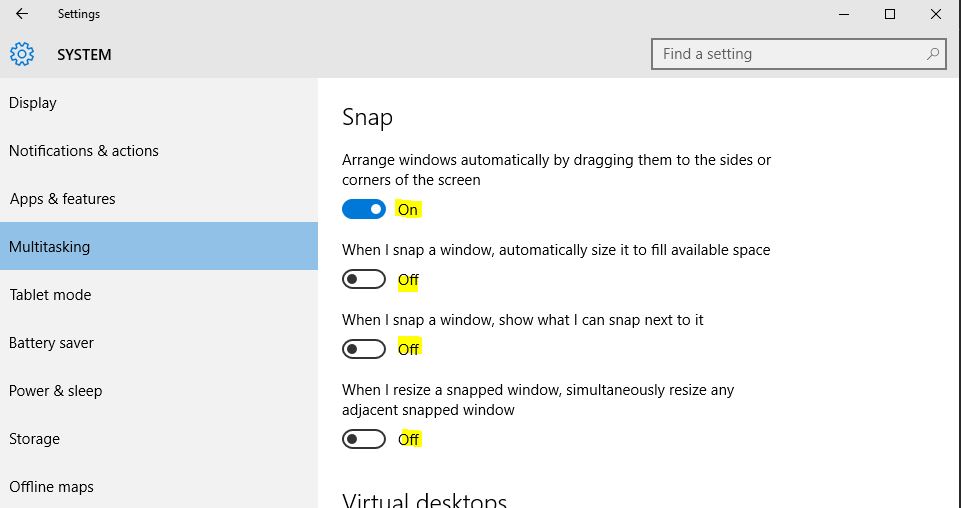The width and height of the screenshot is (961, 508).
Task: Click the search magnifier icon
Action: [x=933, y=54]
